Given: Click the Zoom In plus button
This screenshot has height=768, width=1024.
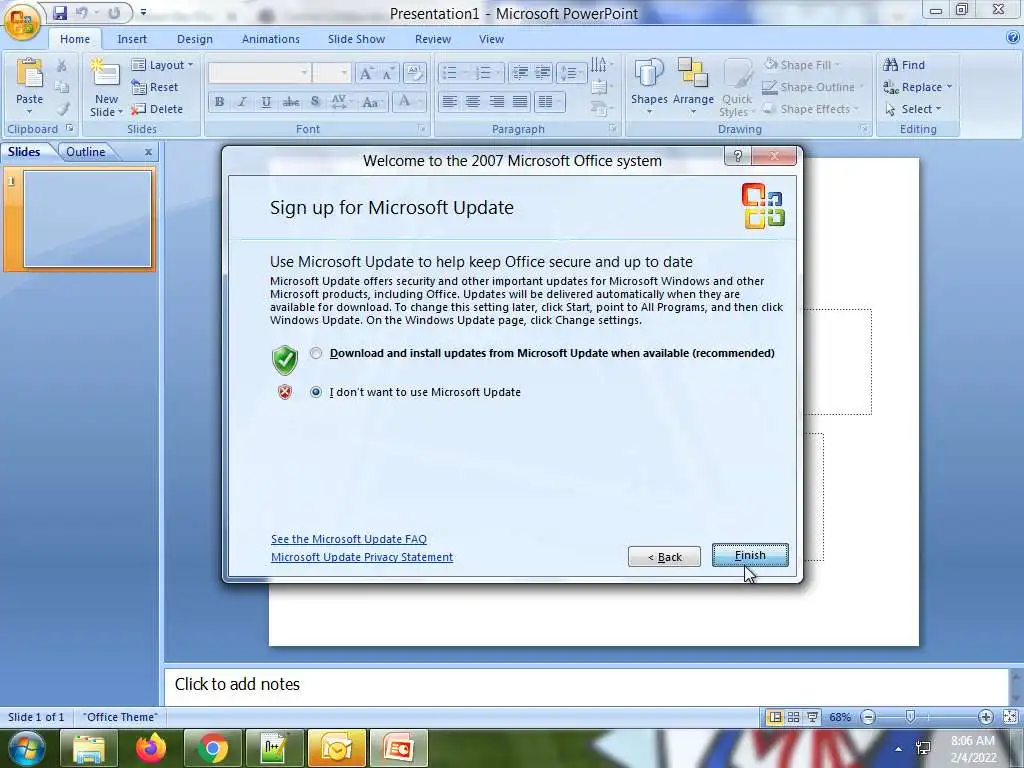Looking at the screenshot, I should tap(986, 717).
